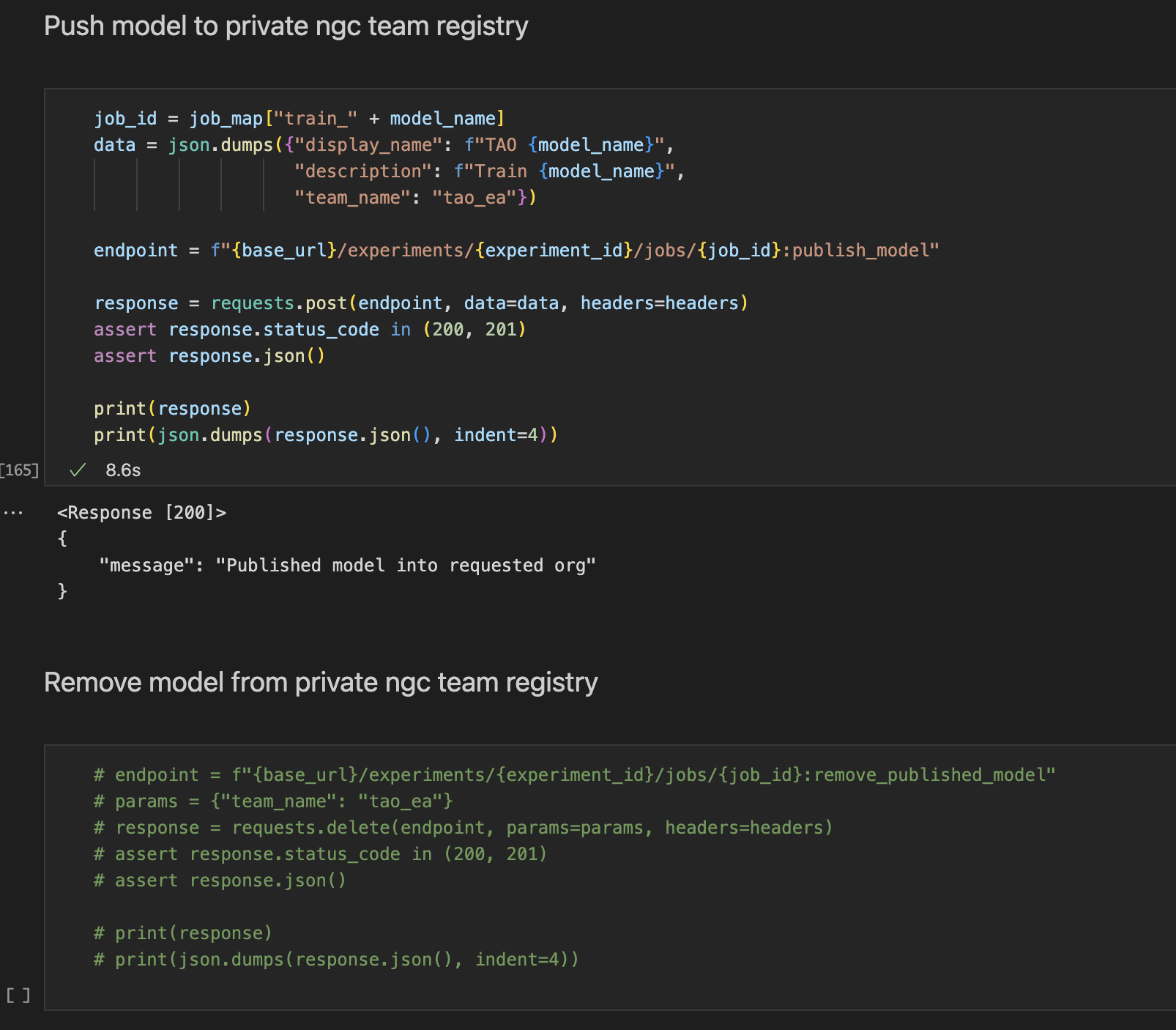Screen dimensions: 1176x1030
Task: Click the '<Response [200]>' output line
Action: click(142, 513)
